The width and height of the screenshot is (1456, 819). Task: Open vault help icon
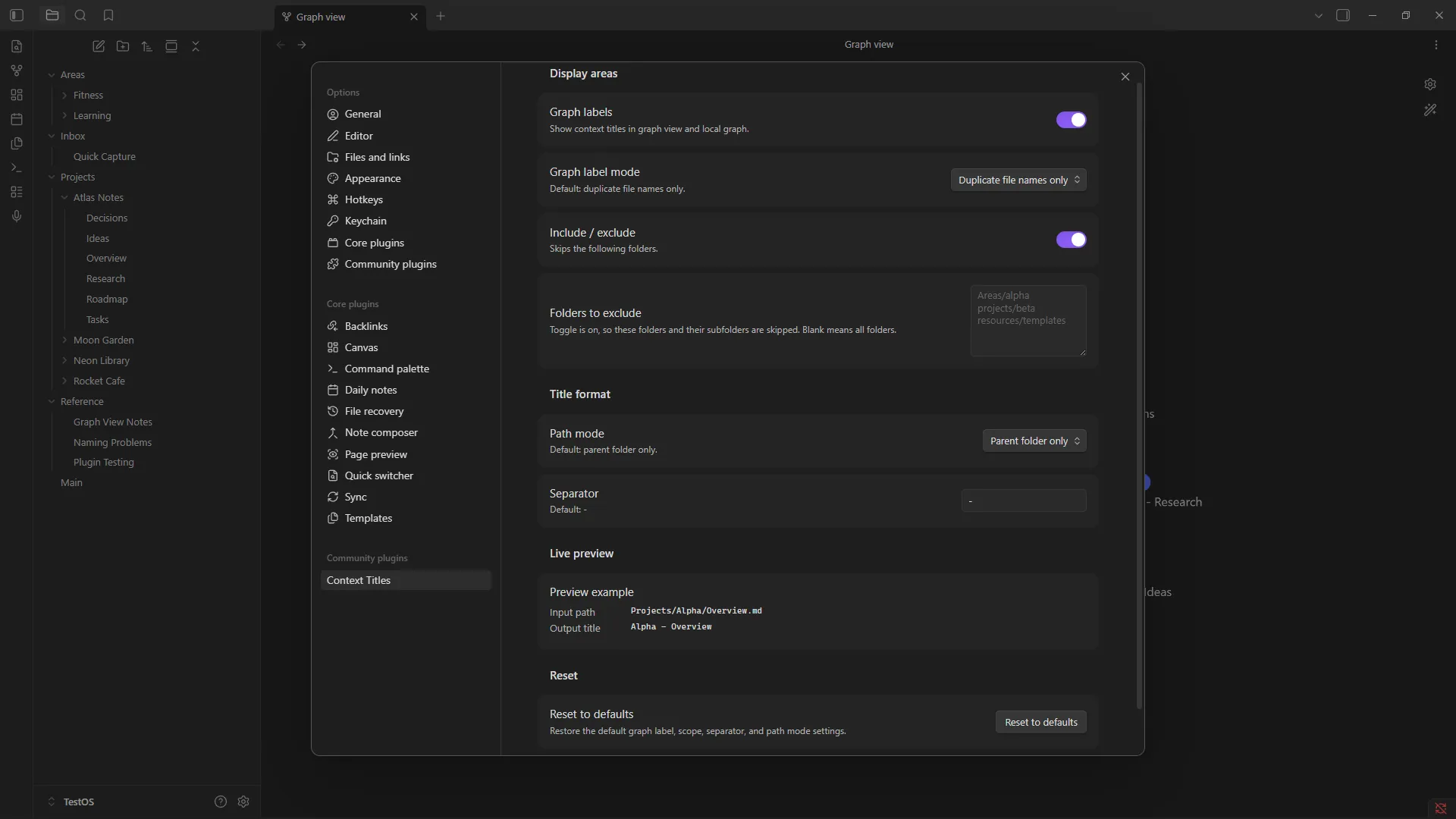(x=221, y=802)
